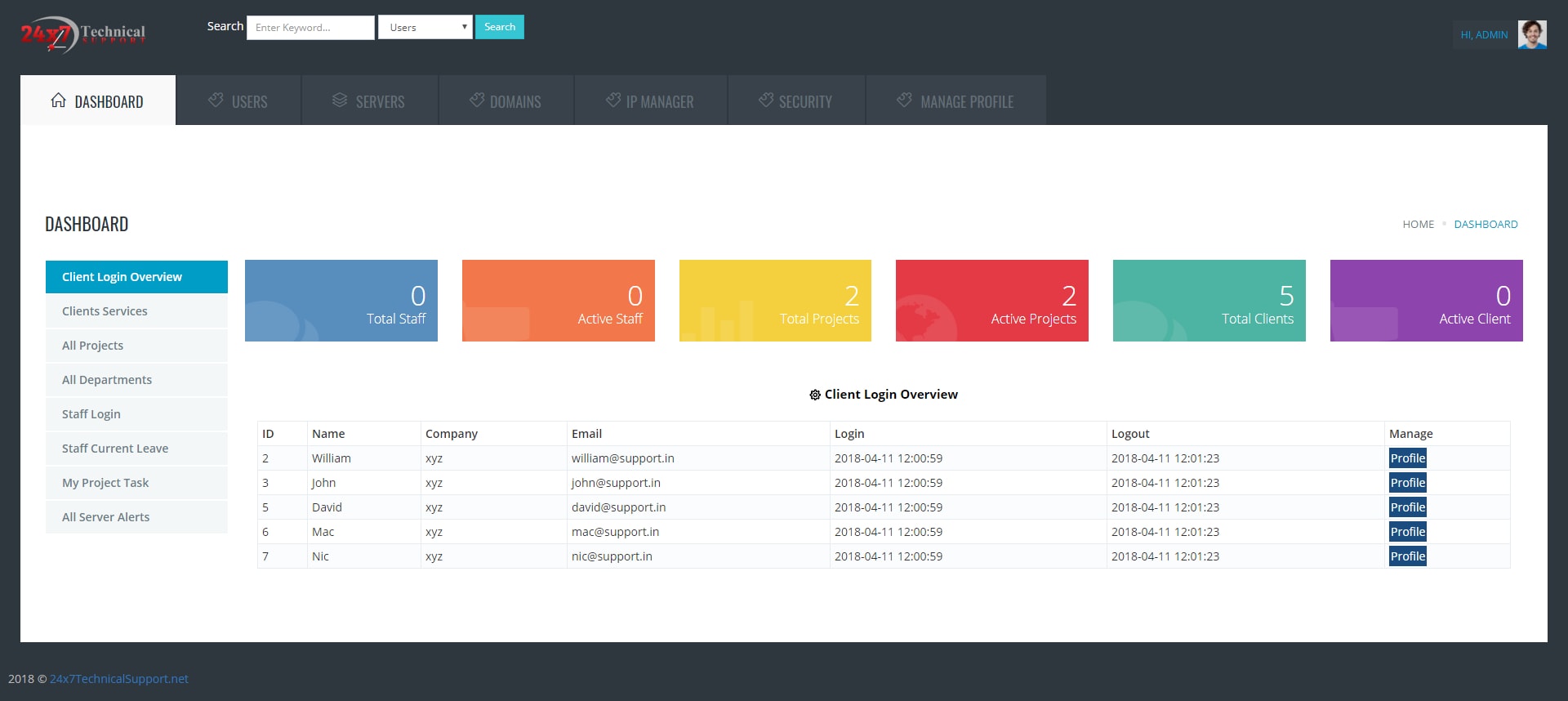Click the 24x7TechnicalSupport.net footer link
1568x701 pixels.
tap(119, 679)
